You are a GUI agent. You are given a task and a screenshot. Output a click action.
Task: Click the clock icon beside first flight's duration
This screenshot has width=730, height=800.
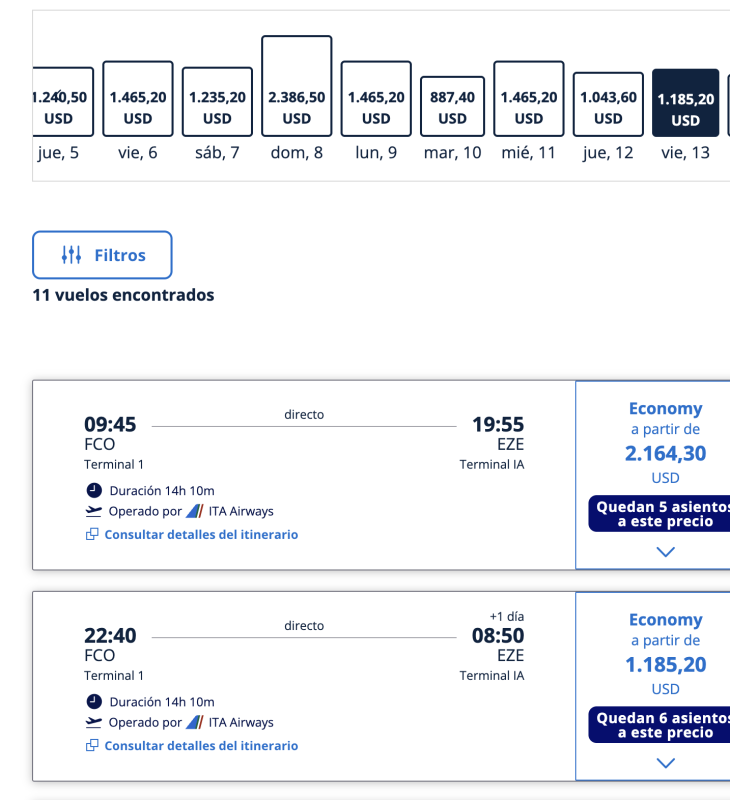click(94, 490)
